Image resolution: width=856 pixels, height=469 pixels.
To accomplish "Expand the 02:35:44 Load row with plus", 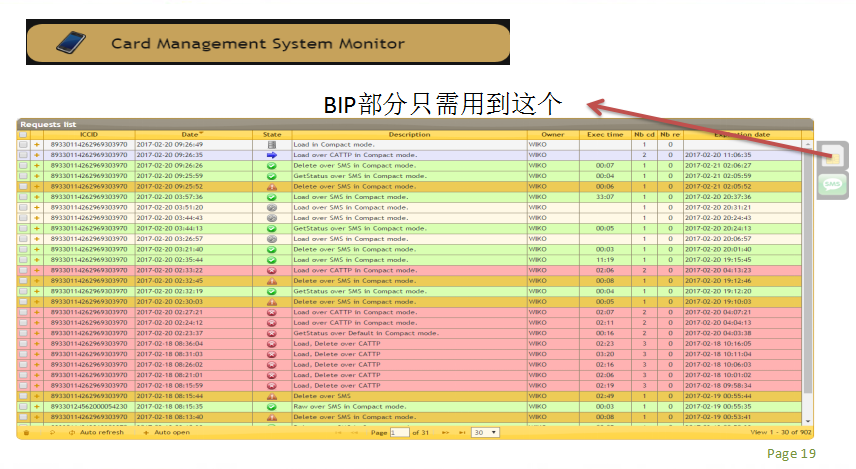I will click(x=37, y=260).
